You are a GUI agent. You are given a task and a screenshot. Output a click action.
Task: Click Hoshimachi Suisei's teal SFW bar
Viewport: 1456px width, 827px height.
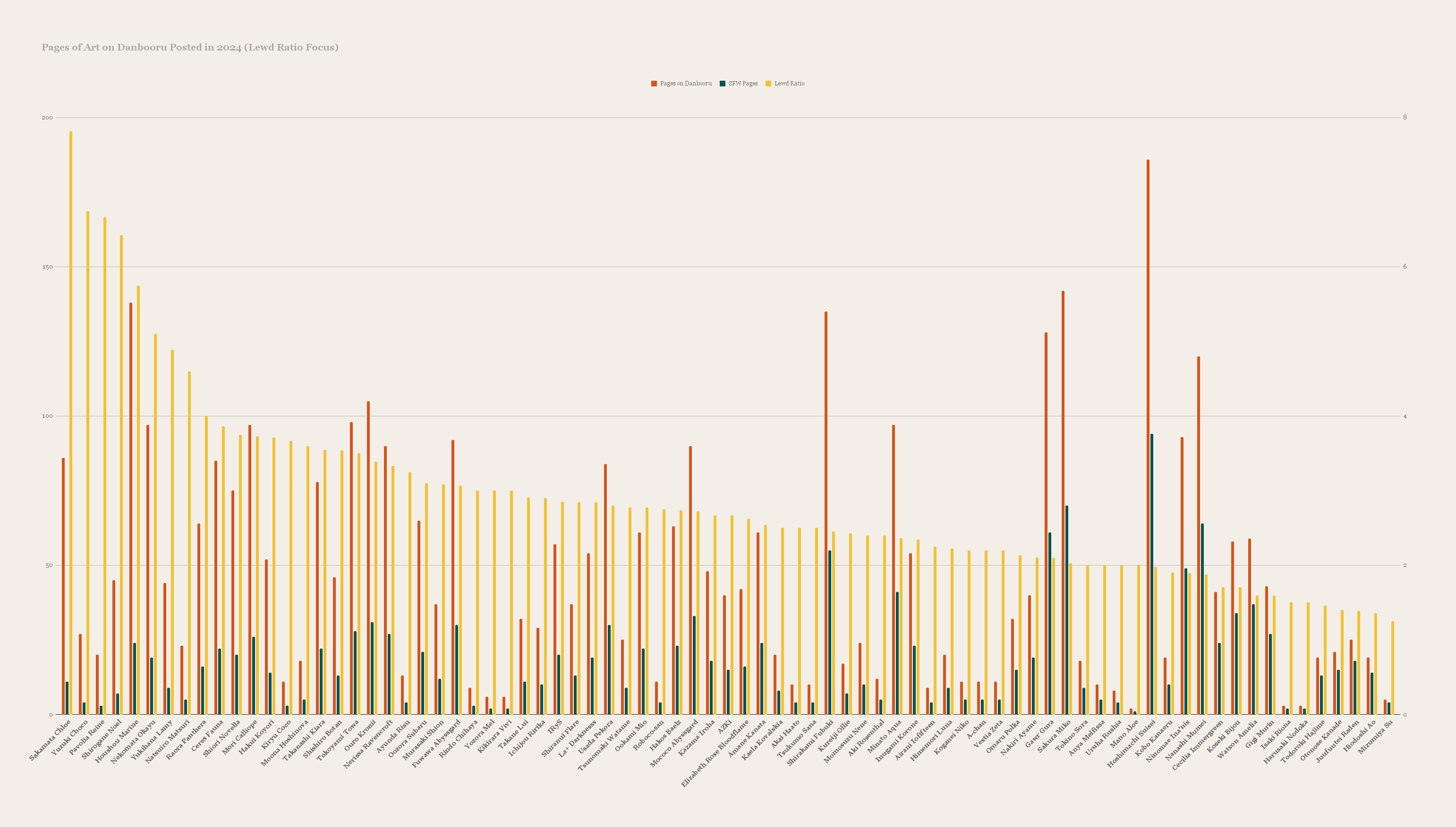coord(1151,574)
